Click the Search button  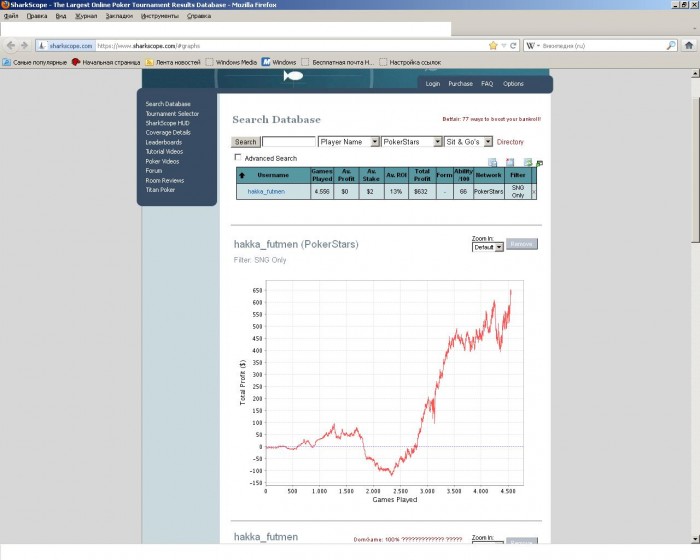click(x=246, y=142)
